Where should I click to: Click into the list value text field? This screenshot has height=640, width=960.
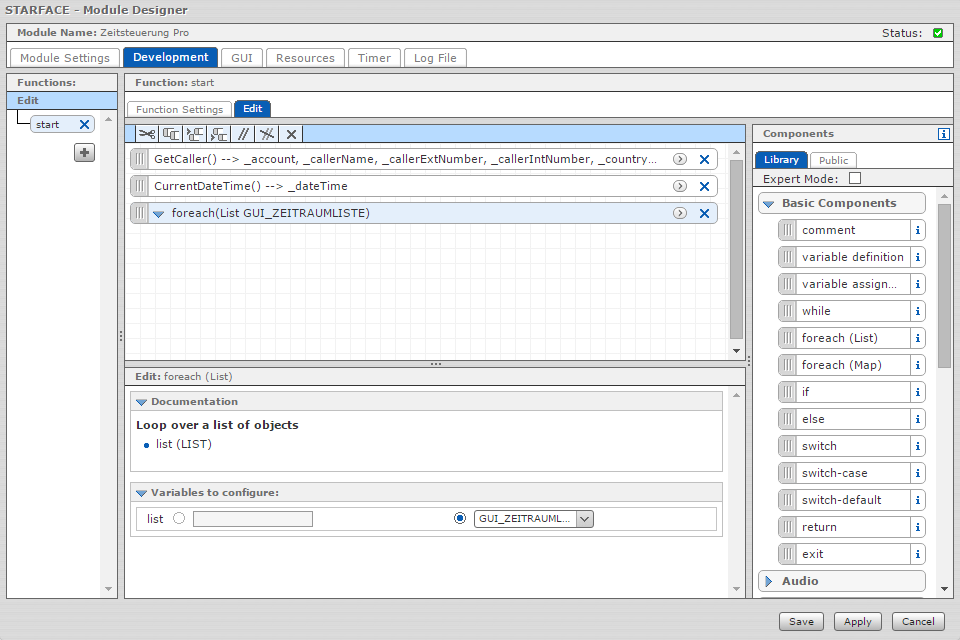(x=252, y=519)
